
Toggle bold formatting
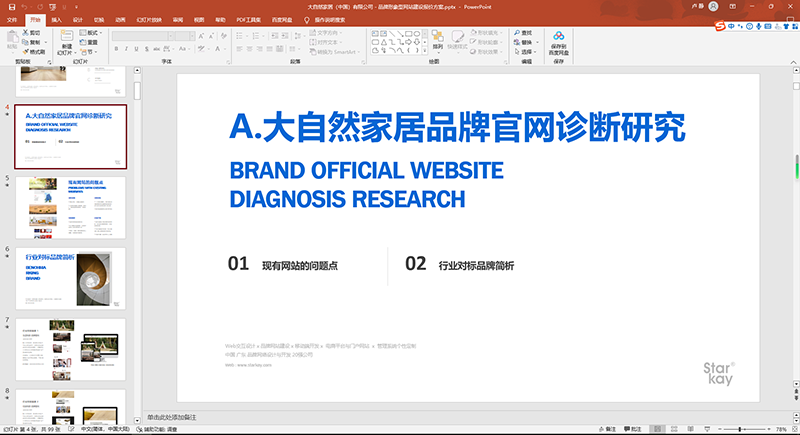(x=116, y=49)
